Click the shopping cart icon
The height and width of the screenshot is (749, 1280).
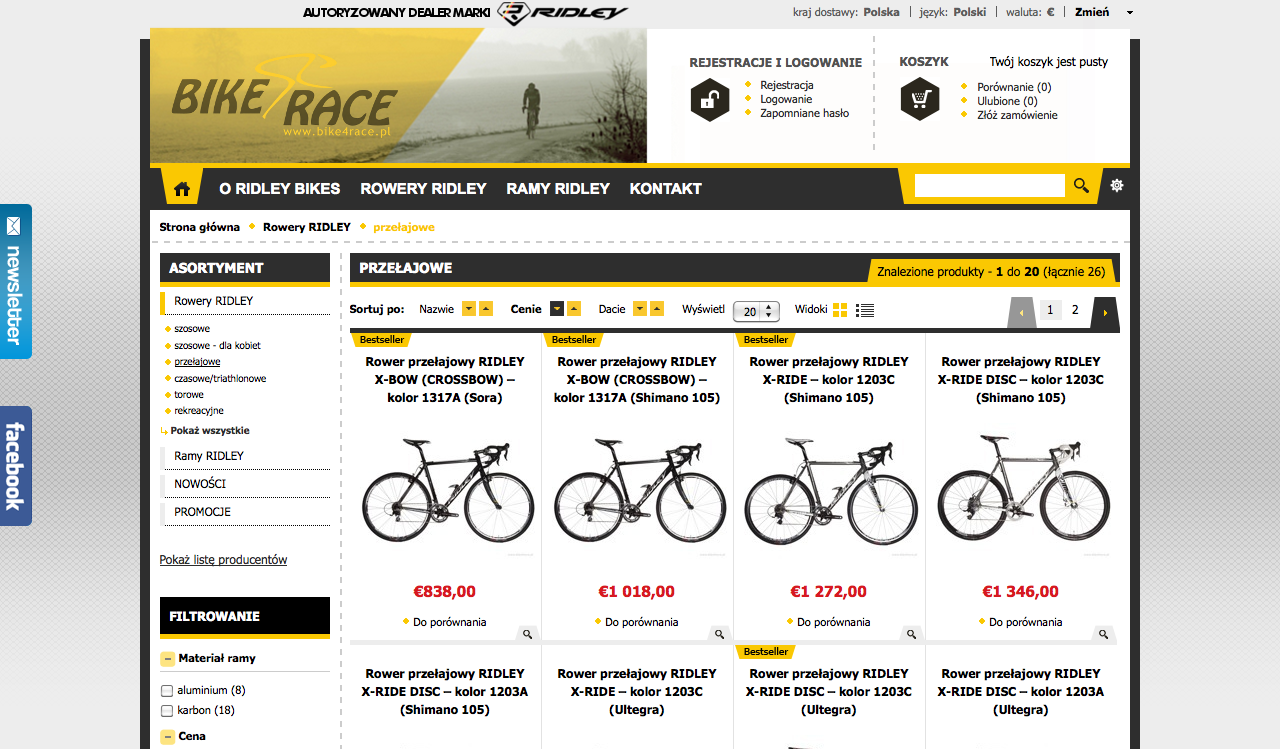click(919, 100)
